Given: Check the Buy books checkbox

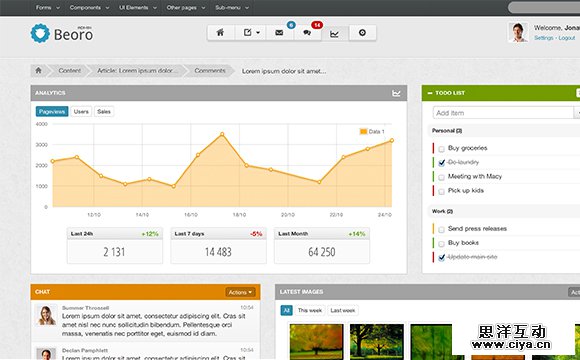Looking at the screenshot, I should pyautogui.click(x=441, y=244).
